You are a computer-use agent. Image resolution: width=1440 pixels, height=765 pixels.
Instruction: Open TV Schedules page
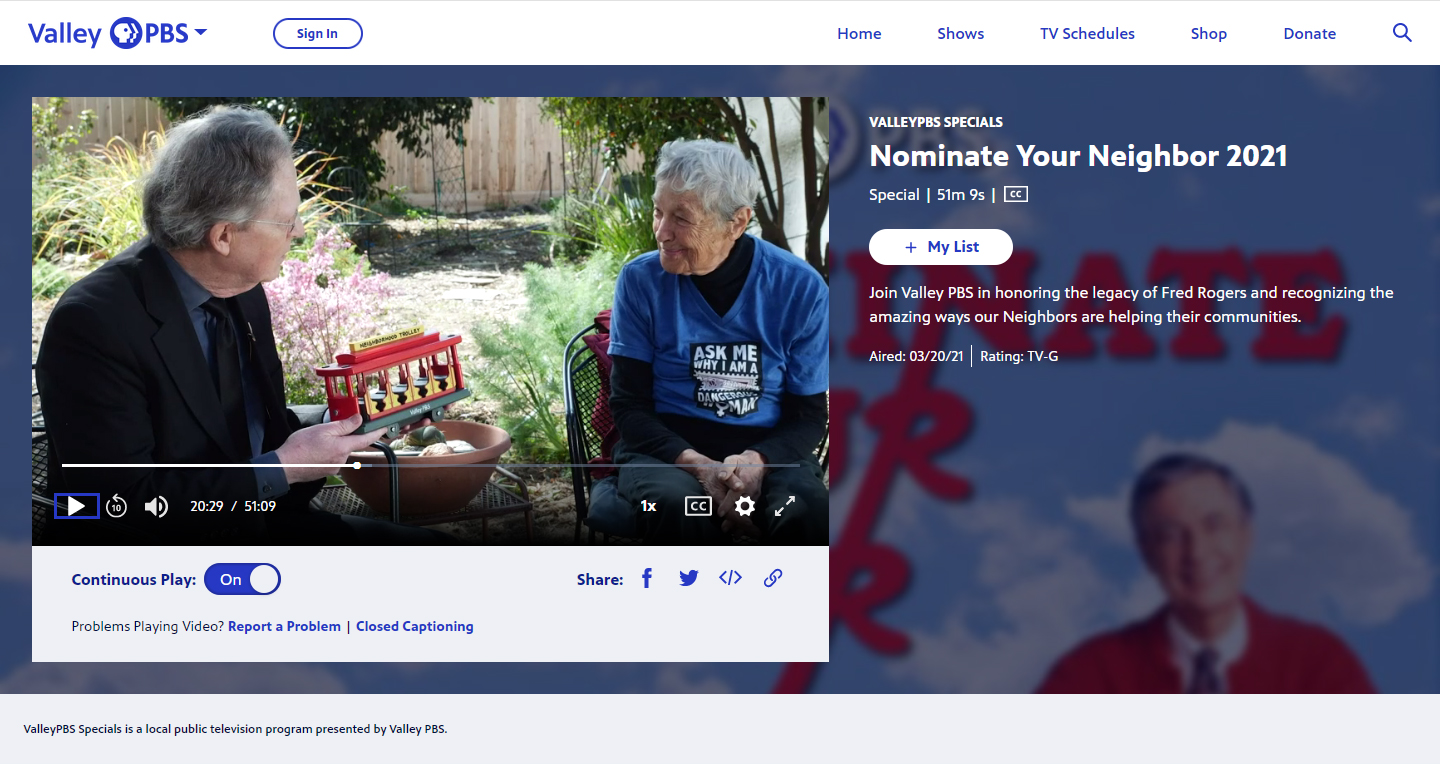(1087, 33)
